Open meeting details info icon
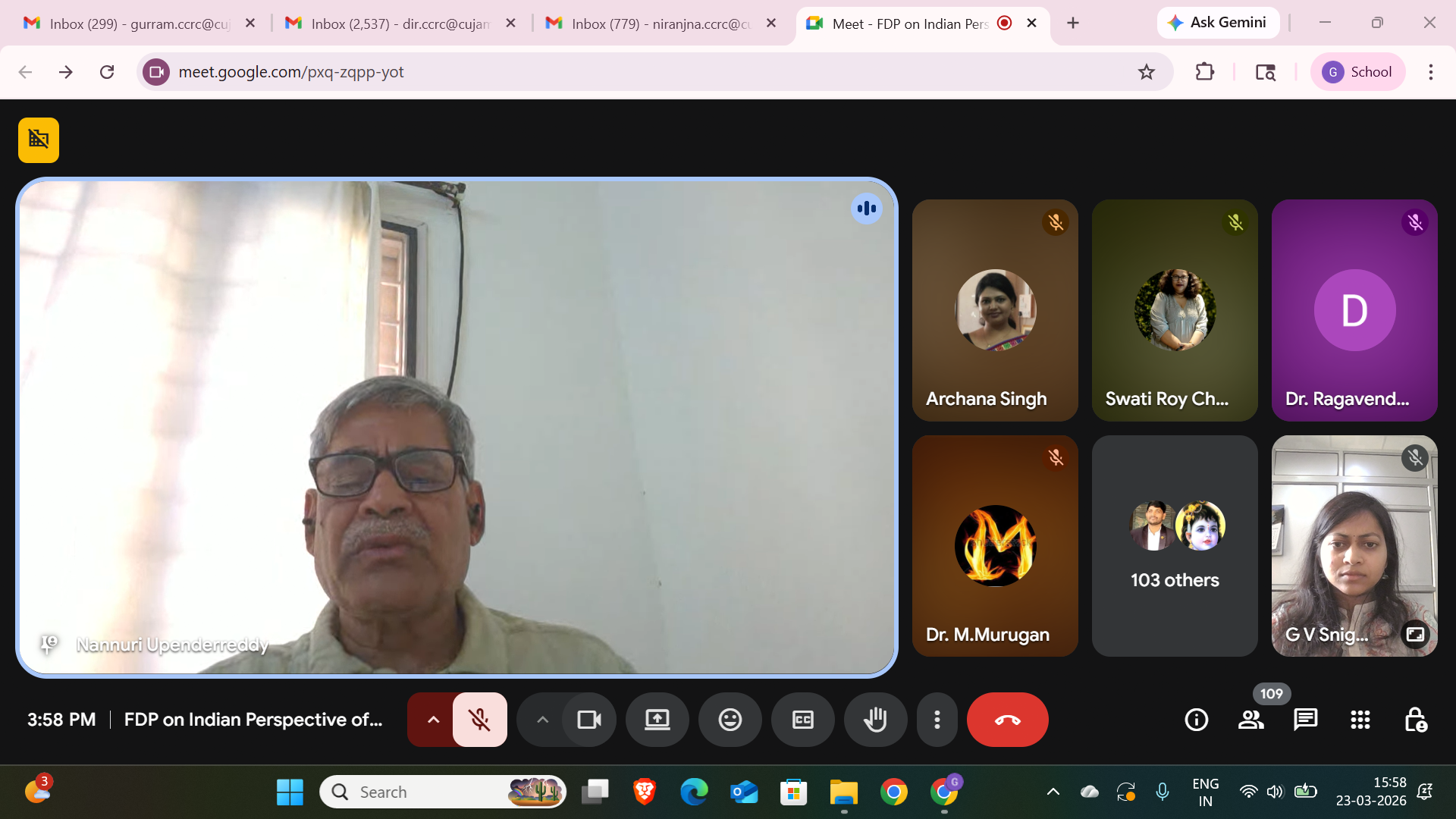The image size is (1456, 819). [x=1196, y=720]
